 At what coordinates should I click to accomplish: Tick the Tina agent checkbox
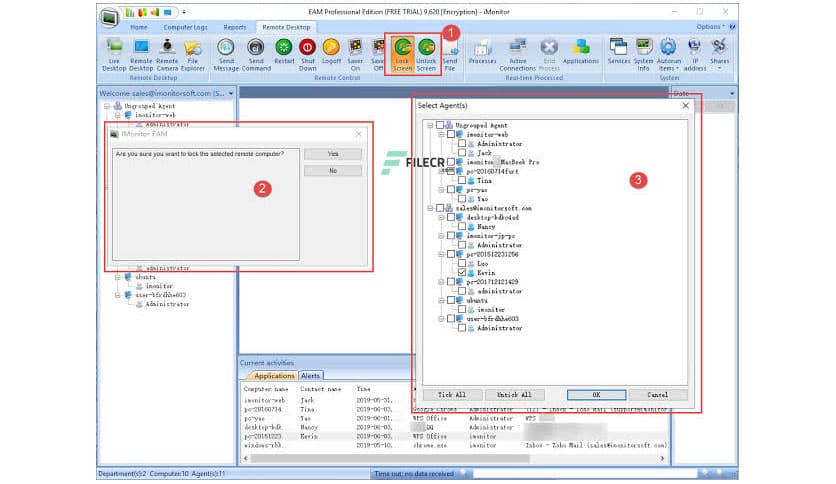[x=462, y=181]
